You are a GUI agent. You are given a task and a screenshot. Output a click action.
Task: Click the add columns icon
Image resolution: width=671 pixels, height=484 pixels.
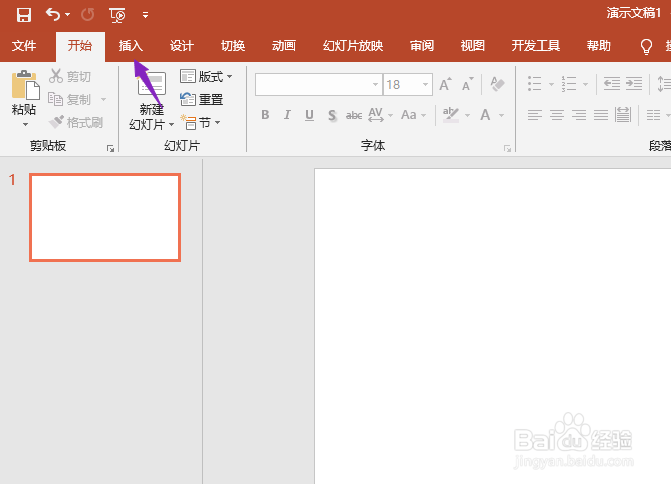tap(653, 115)
